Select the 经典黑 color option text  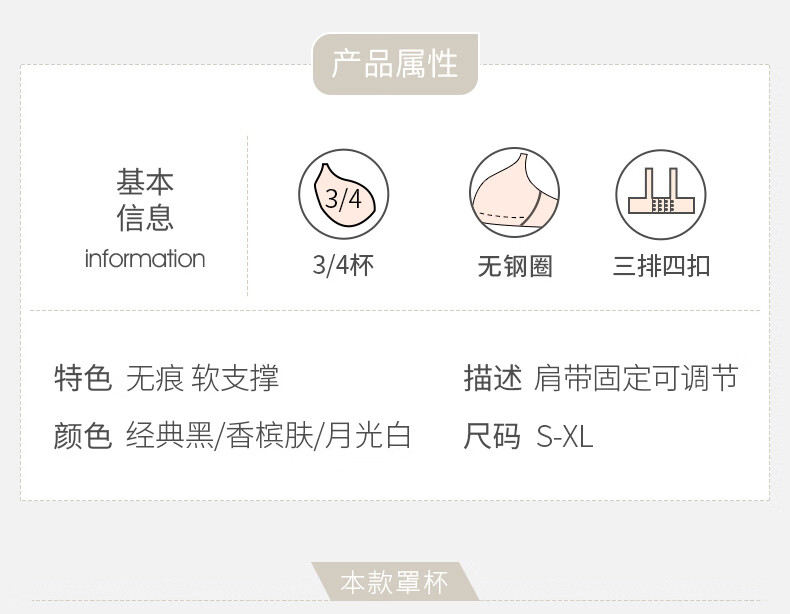click(170, 436)
